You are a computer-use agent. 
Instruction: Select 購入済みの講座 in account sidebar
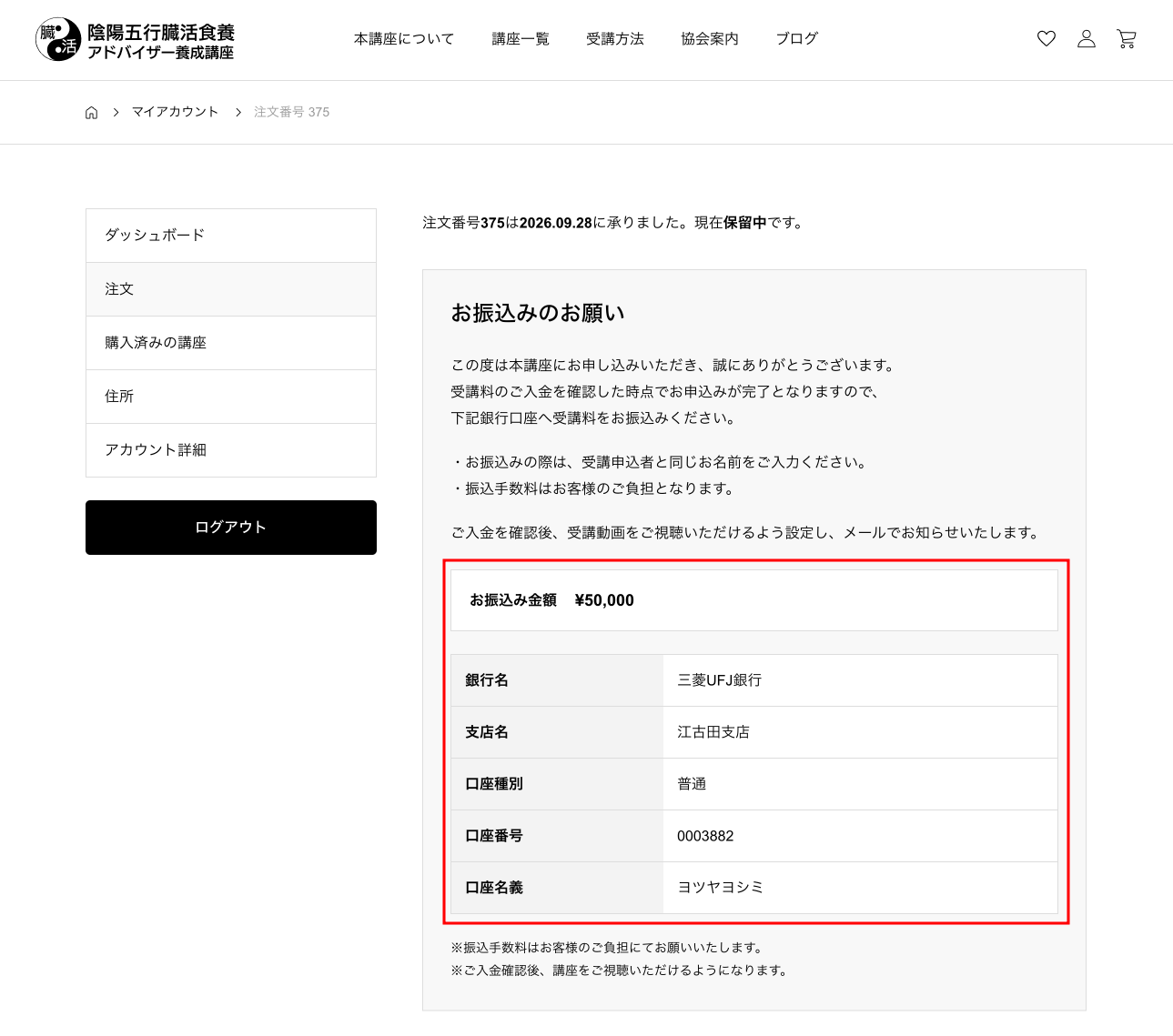click(x=231, y=343)
